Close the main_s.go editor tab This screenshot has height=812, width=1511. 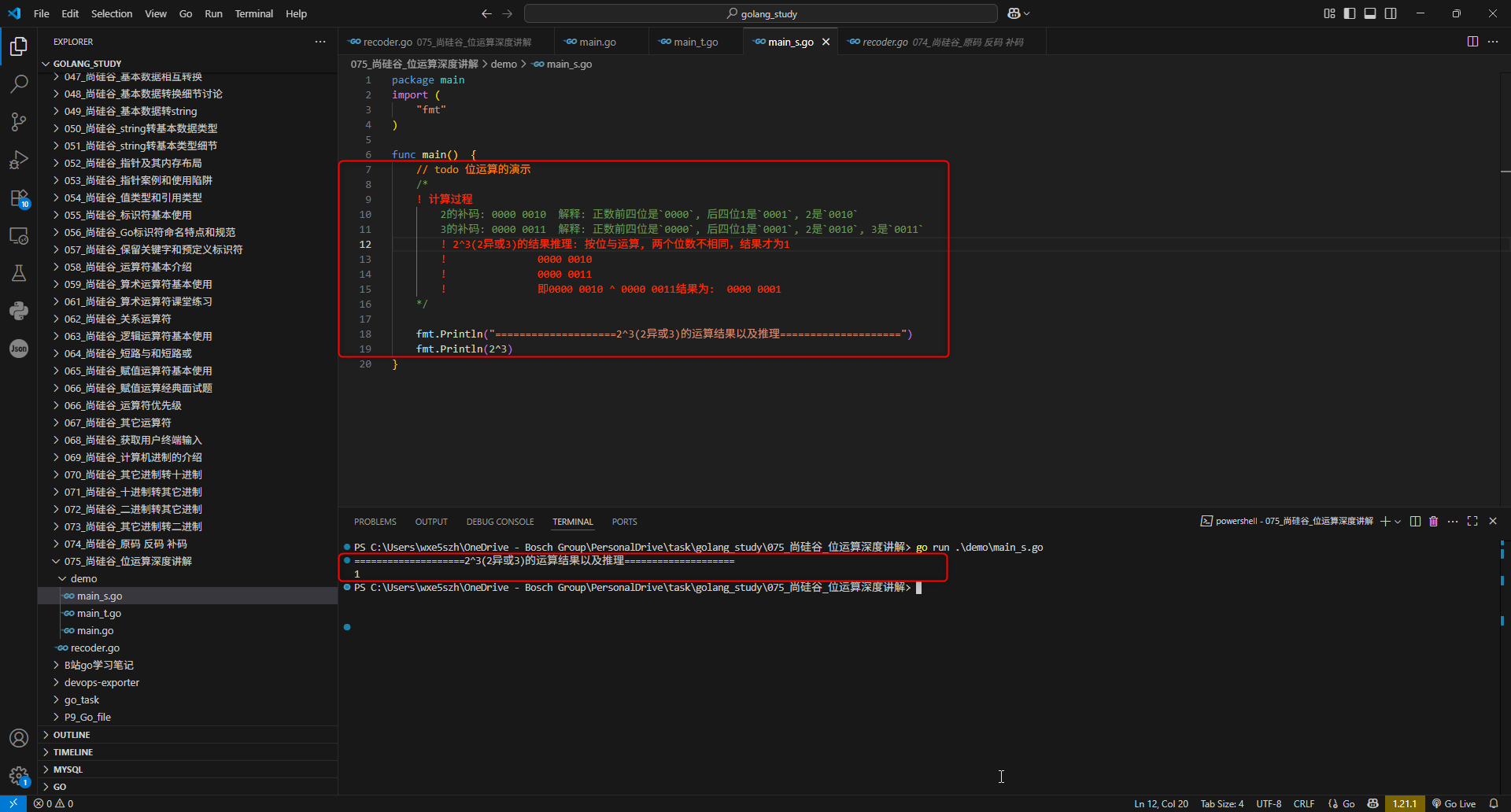[x=826, y=42]
